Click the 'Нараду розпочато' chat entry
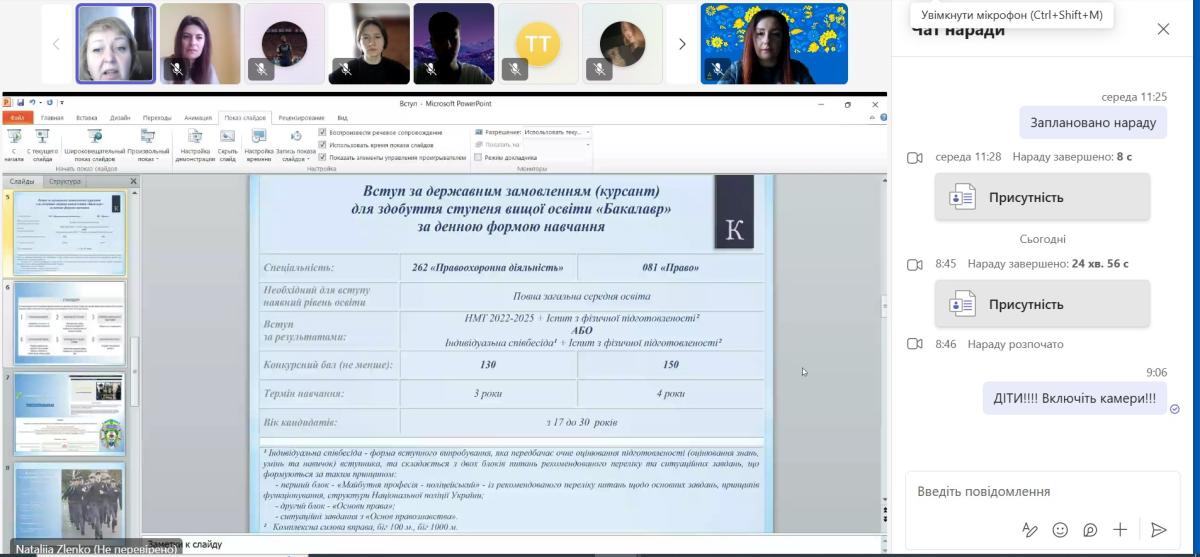Viewport: 1200px width, 557px height. (x=1016, y=344)
